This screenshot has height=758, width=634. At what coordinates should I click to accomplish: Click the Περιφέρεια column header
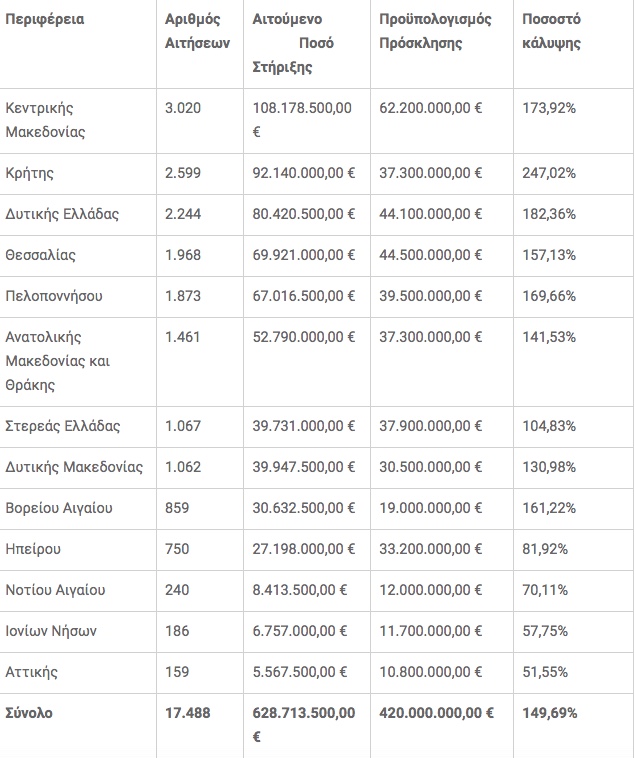tap(44, 19)
